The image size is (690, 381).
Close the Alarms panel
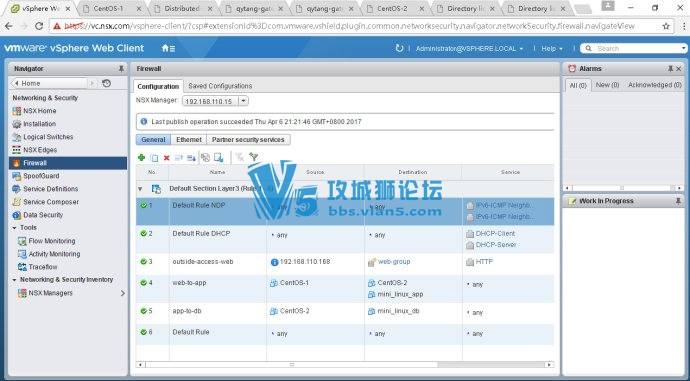pyautogui.click(x=679, y=69)
